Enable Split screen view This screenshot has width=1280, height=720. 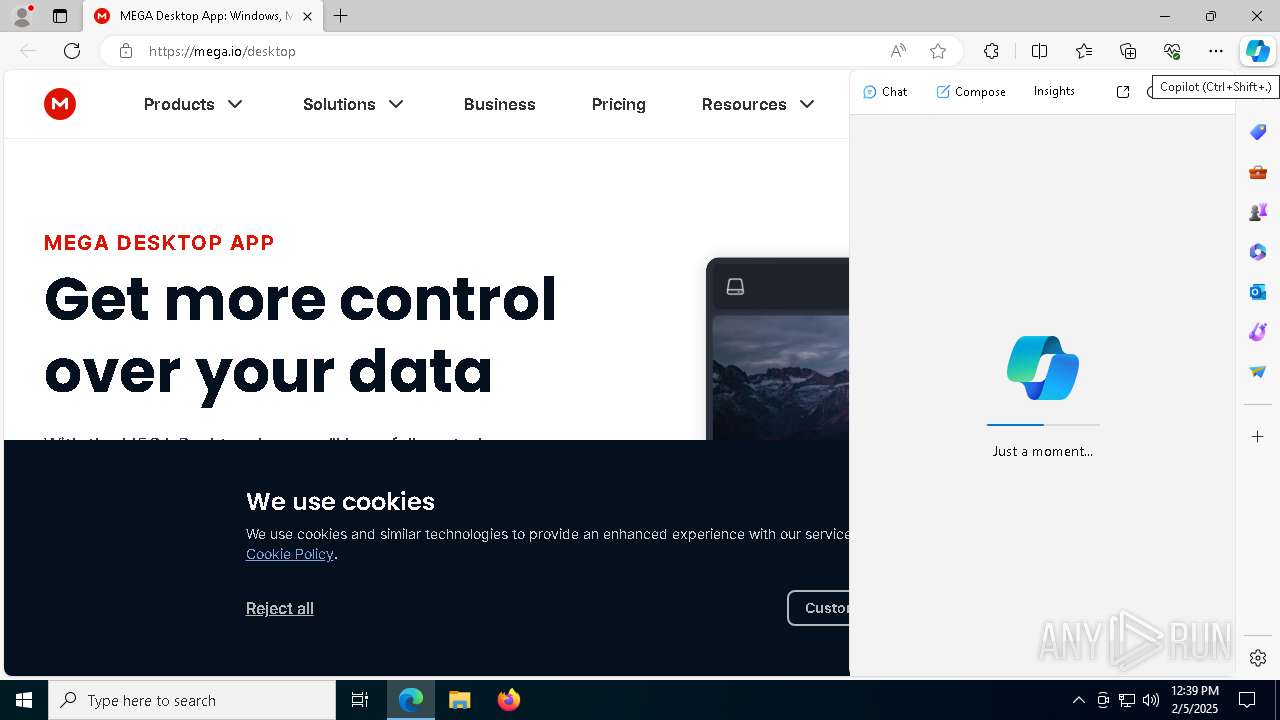coord(1039,51)
